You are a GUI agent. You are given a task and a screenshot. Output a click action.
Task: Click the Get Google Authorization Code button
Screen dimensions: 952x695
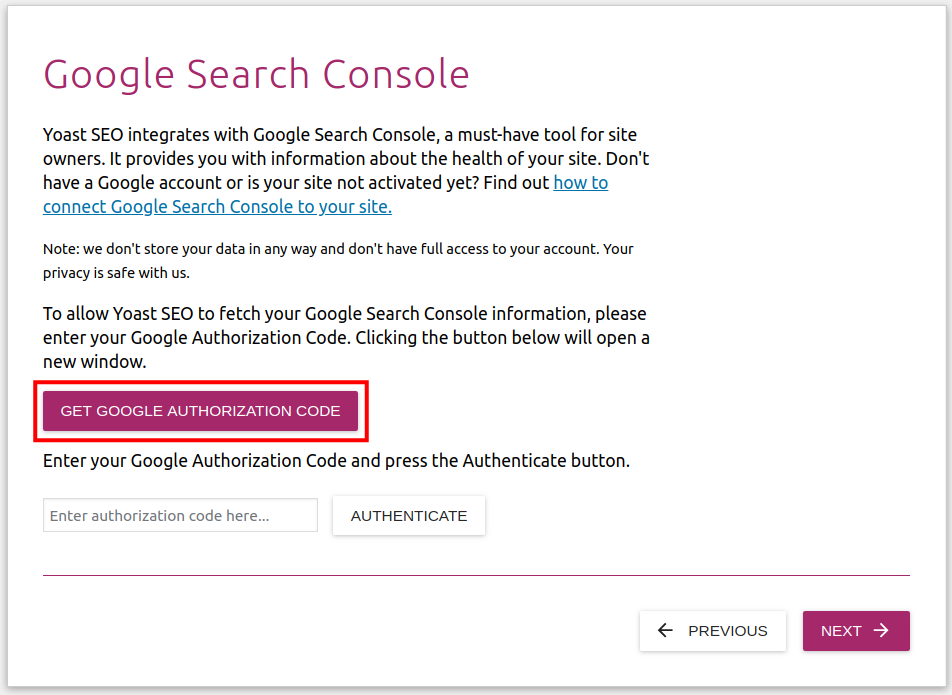(200, 411)
